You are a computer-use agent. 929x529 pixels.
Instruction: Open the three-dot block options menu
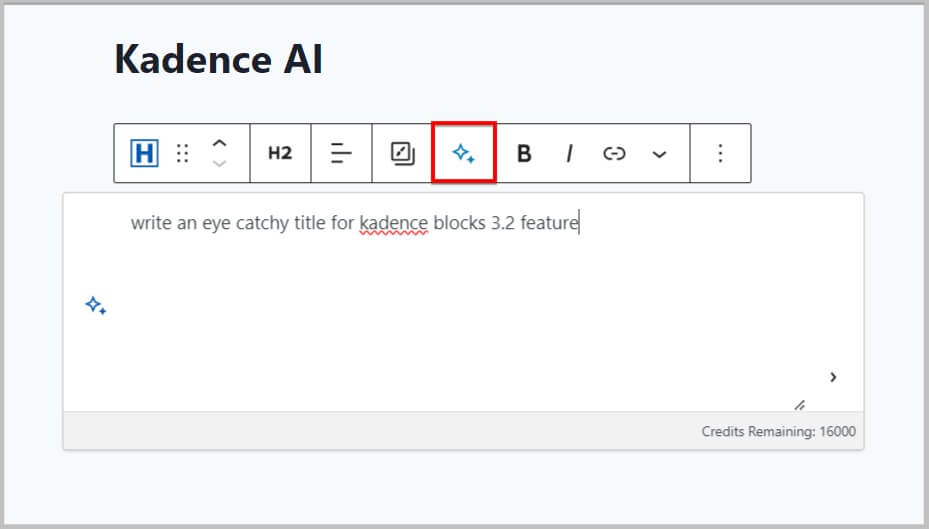coord(720,153)
